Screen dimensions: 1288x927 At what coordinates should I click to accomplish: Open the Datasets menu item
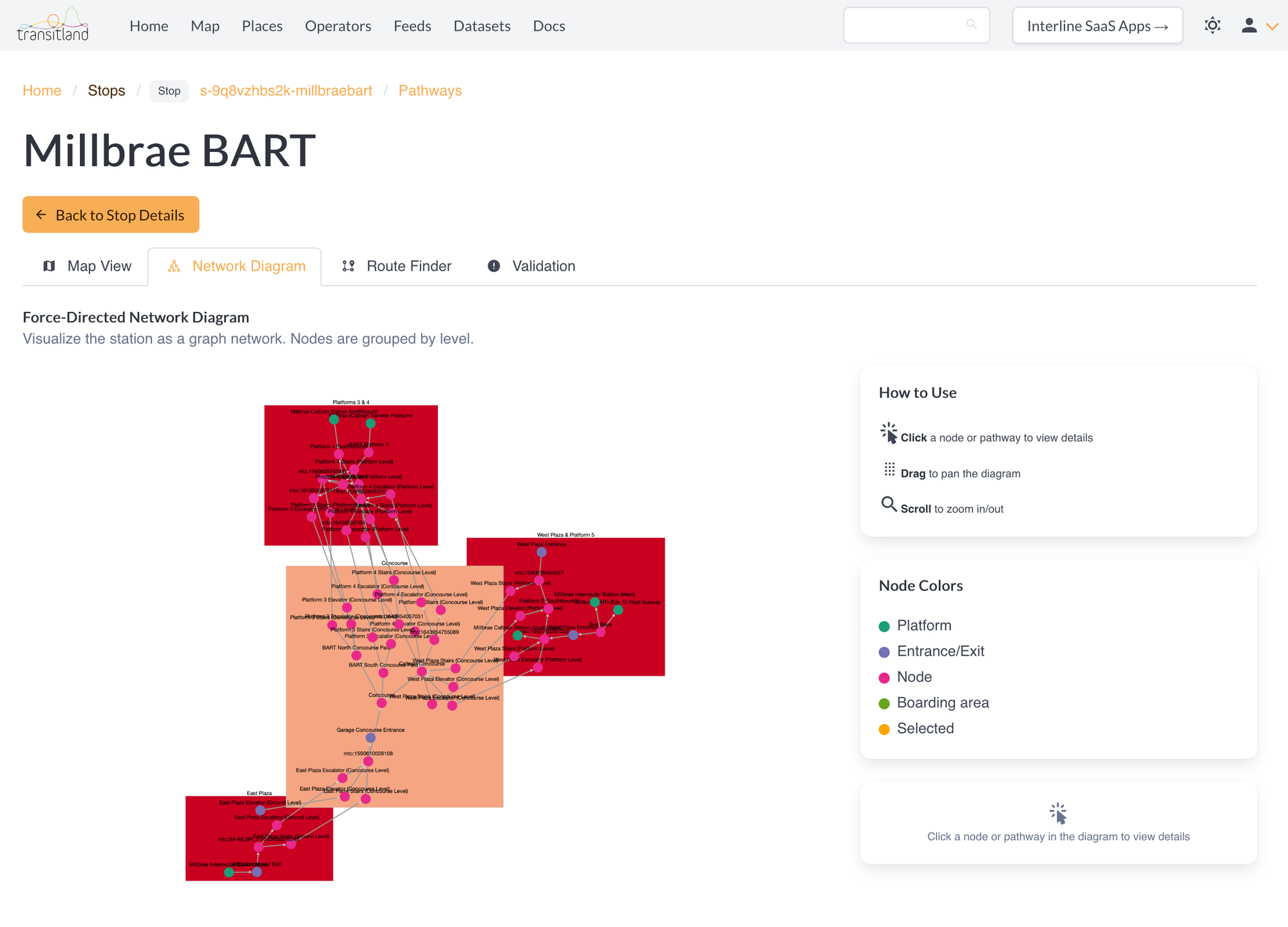click(x=482, y=26)
